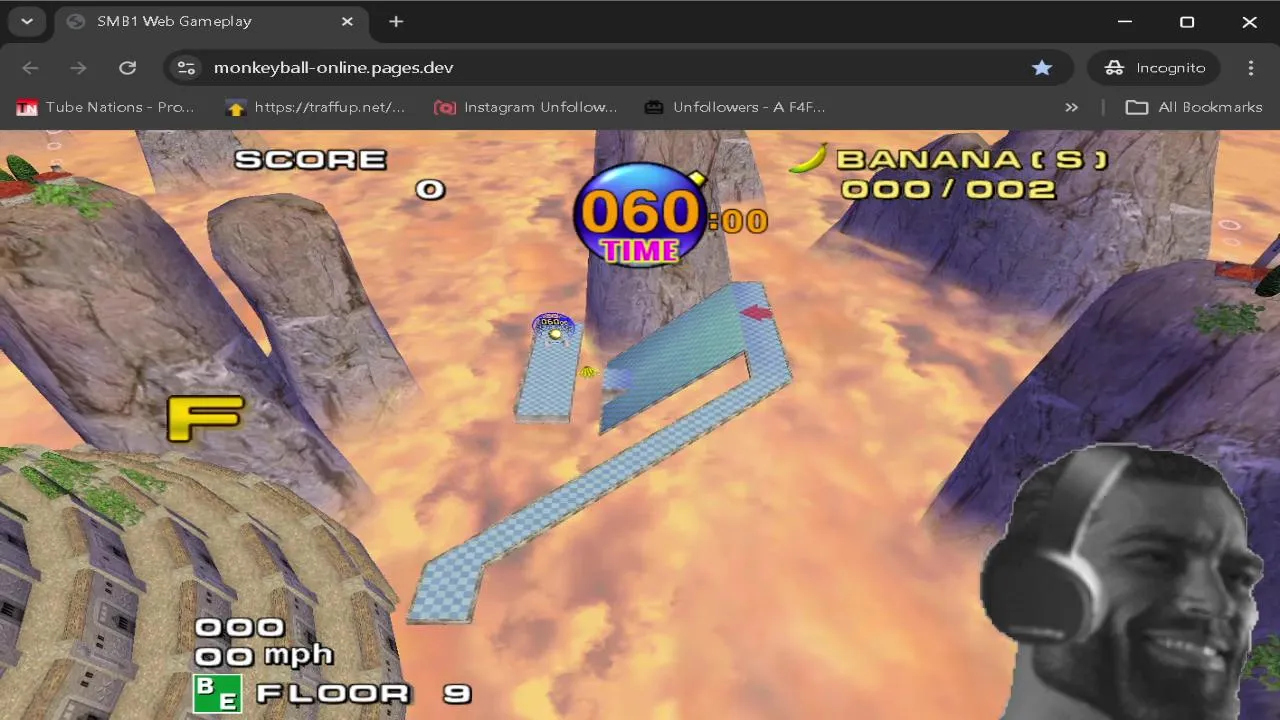Click the Unfollowers F4F favicon
Image resolution: width=1280 pixels, height=720 pixels.
(654, 107)
